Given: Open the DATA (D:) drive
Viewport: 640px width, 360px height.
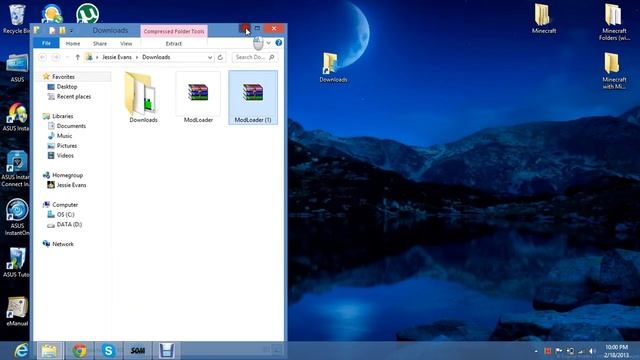Looking at the screenshot, I should (69, 224).
